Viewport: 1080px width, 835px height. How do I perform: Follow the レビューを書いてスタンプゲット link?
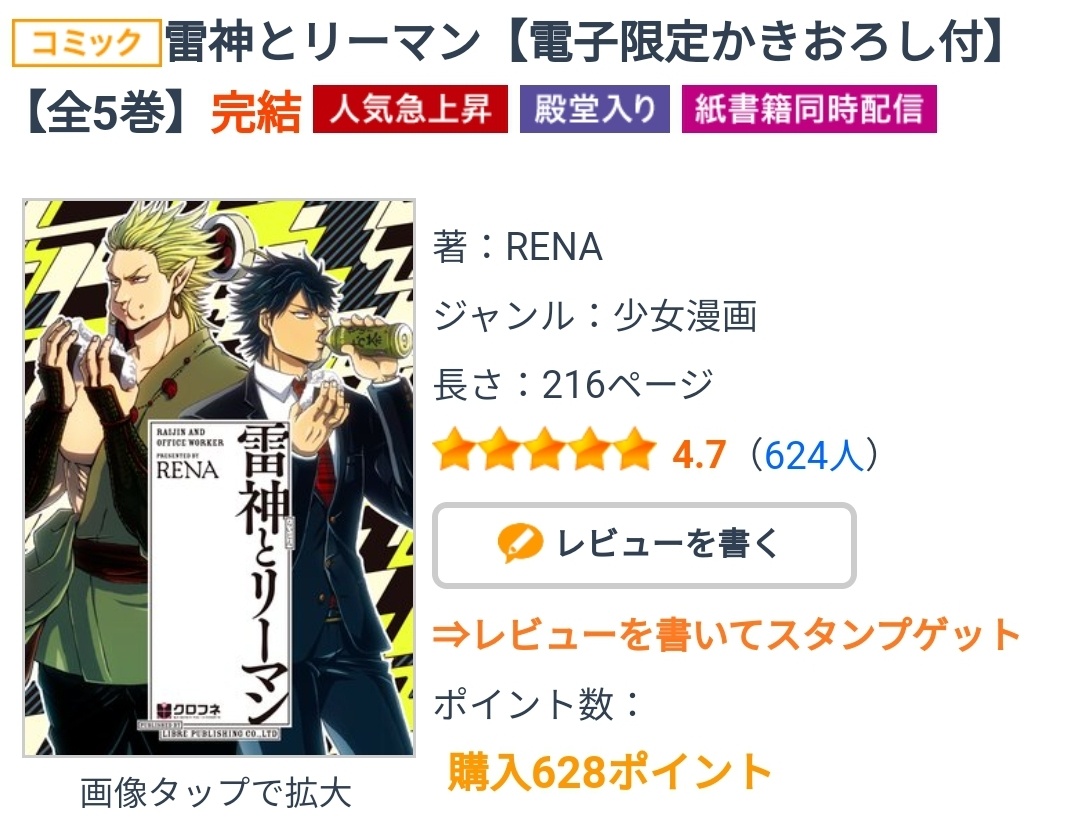(727, 635)
